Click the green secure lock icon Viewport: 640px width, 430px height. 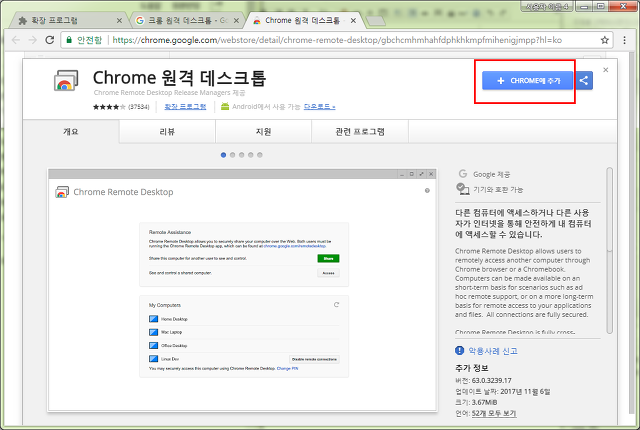coord(69,40)
